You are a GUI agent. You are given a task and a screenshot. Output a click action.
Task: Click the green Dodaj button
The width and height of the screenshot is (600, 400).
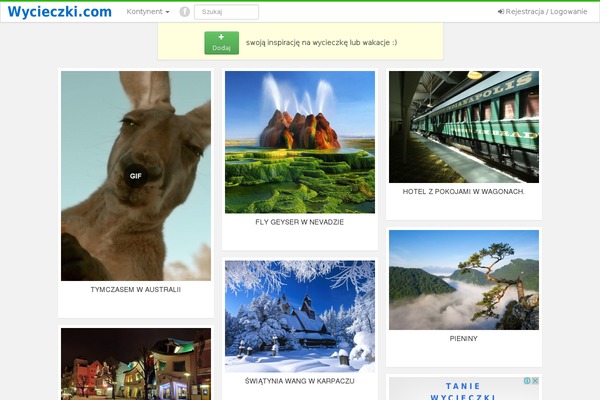click(x=222, y=43)
